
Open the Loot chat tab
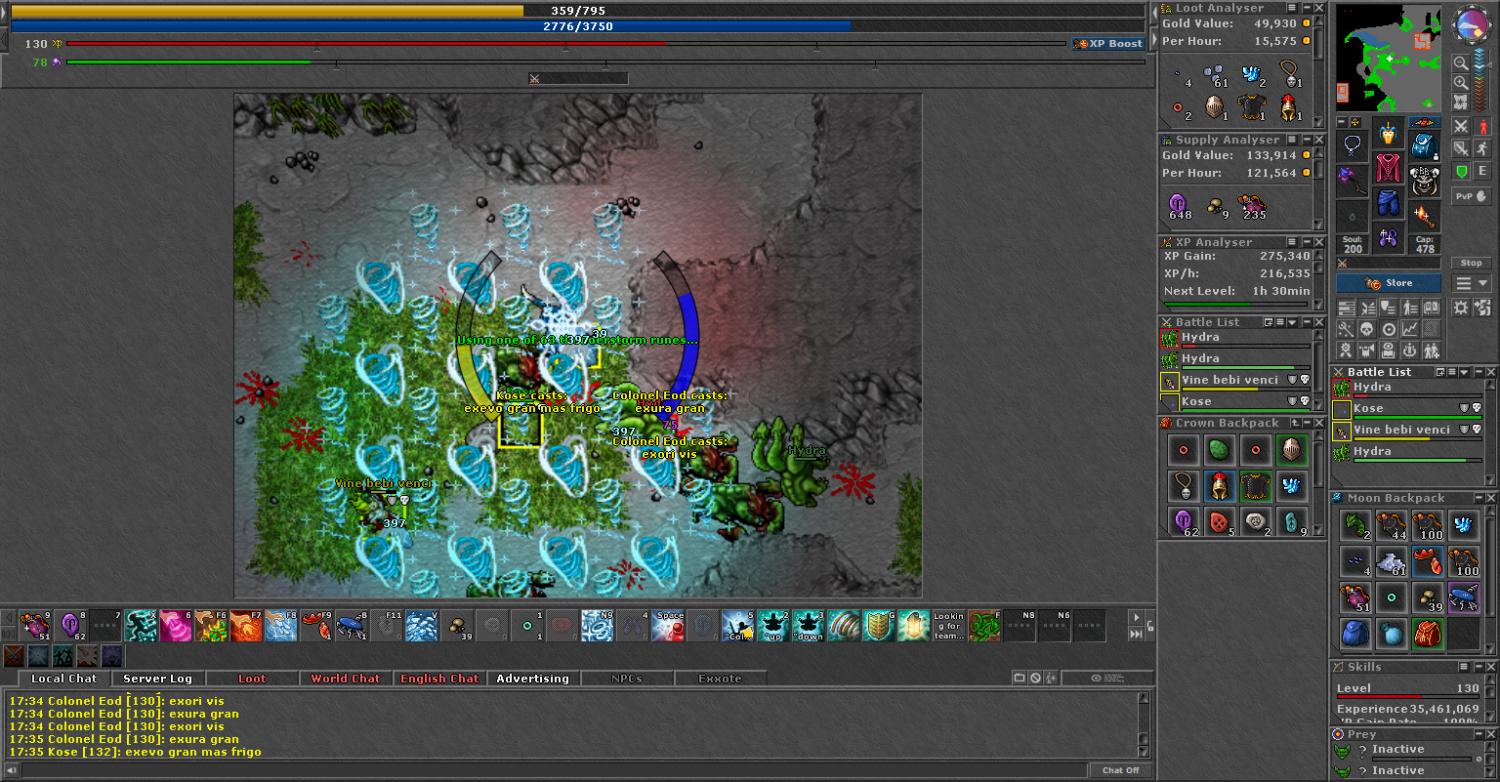tap(252, 678)
